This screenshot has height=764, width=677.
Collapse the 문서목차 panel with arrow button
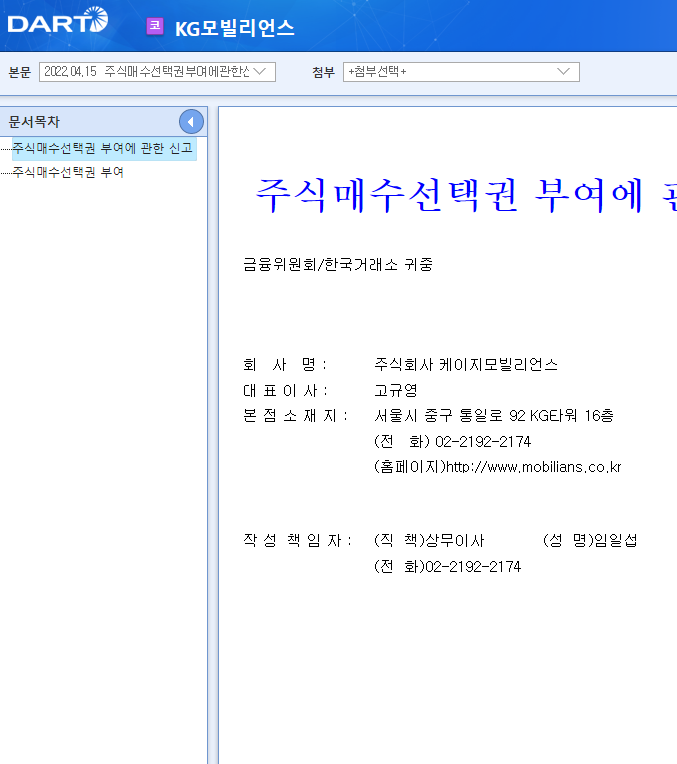pos(191,122)
